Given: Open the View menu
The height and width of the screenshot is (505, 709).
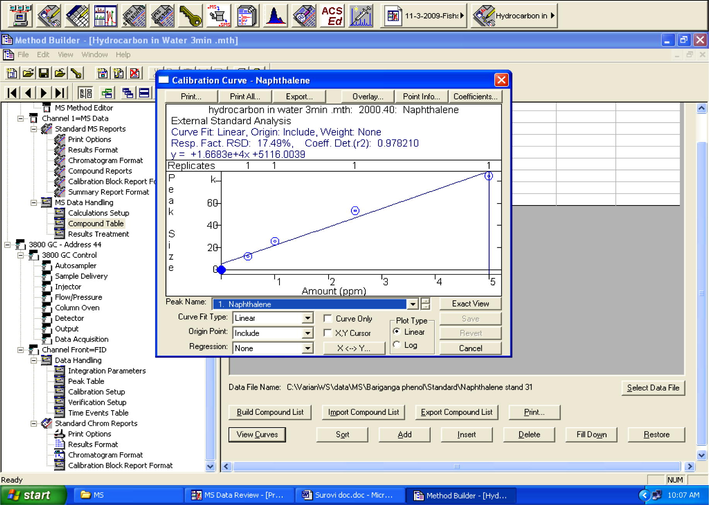Looking at the screenshot, I should coord(65,55).
